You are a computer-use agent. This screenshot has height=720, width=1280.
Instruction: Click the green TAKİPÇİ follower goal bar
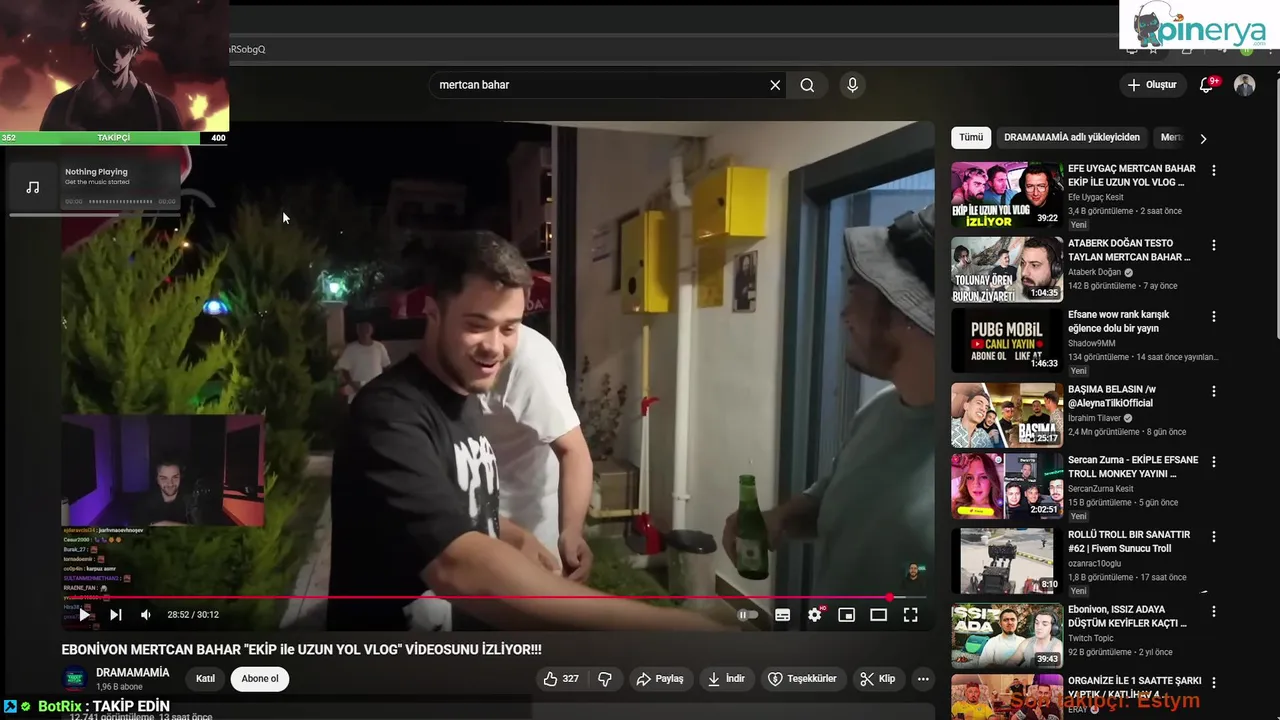tap(114, 138)
